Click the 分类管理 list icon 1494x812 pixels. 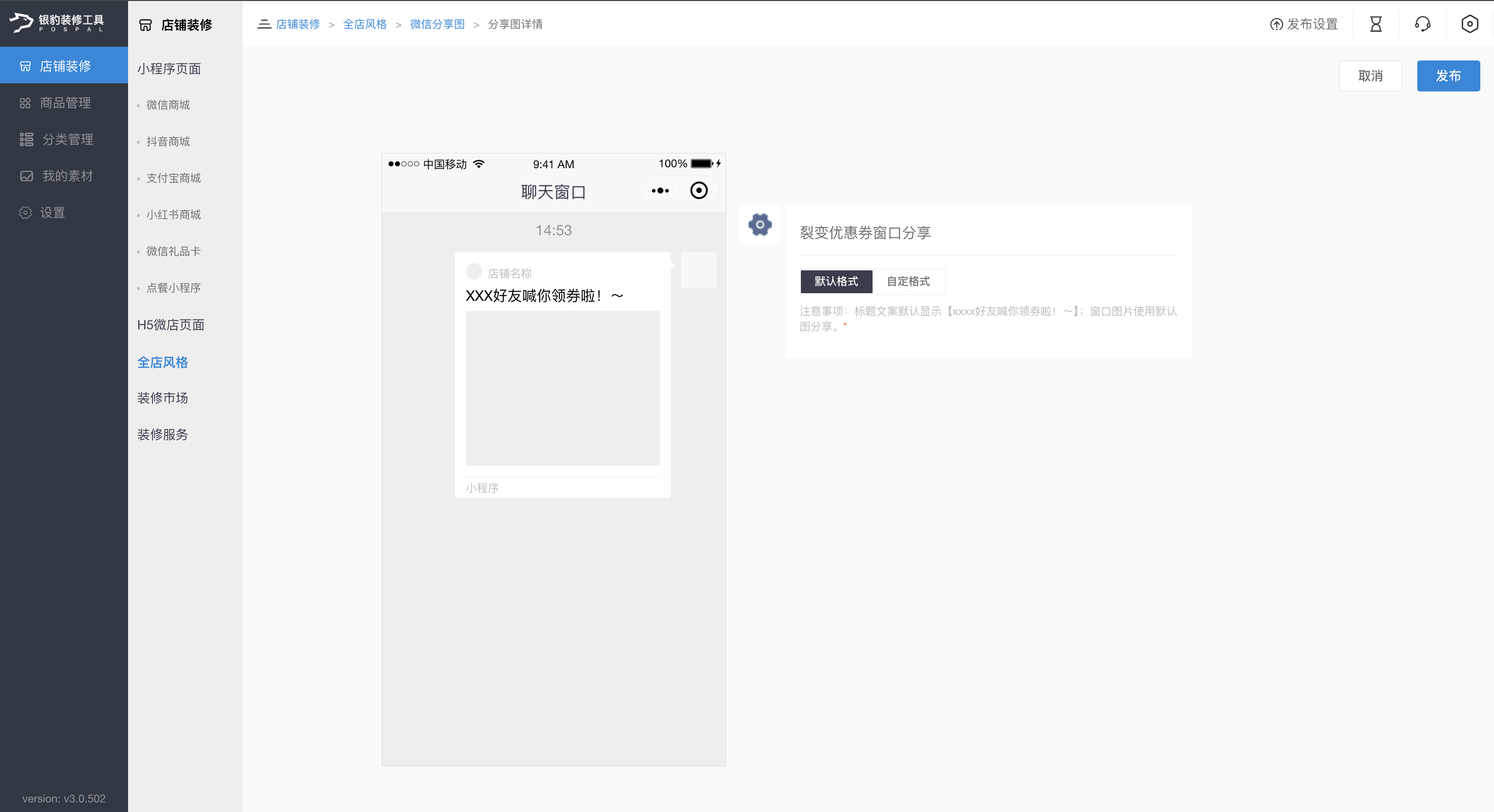click(x=26, y=139)
